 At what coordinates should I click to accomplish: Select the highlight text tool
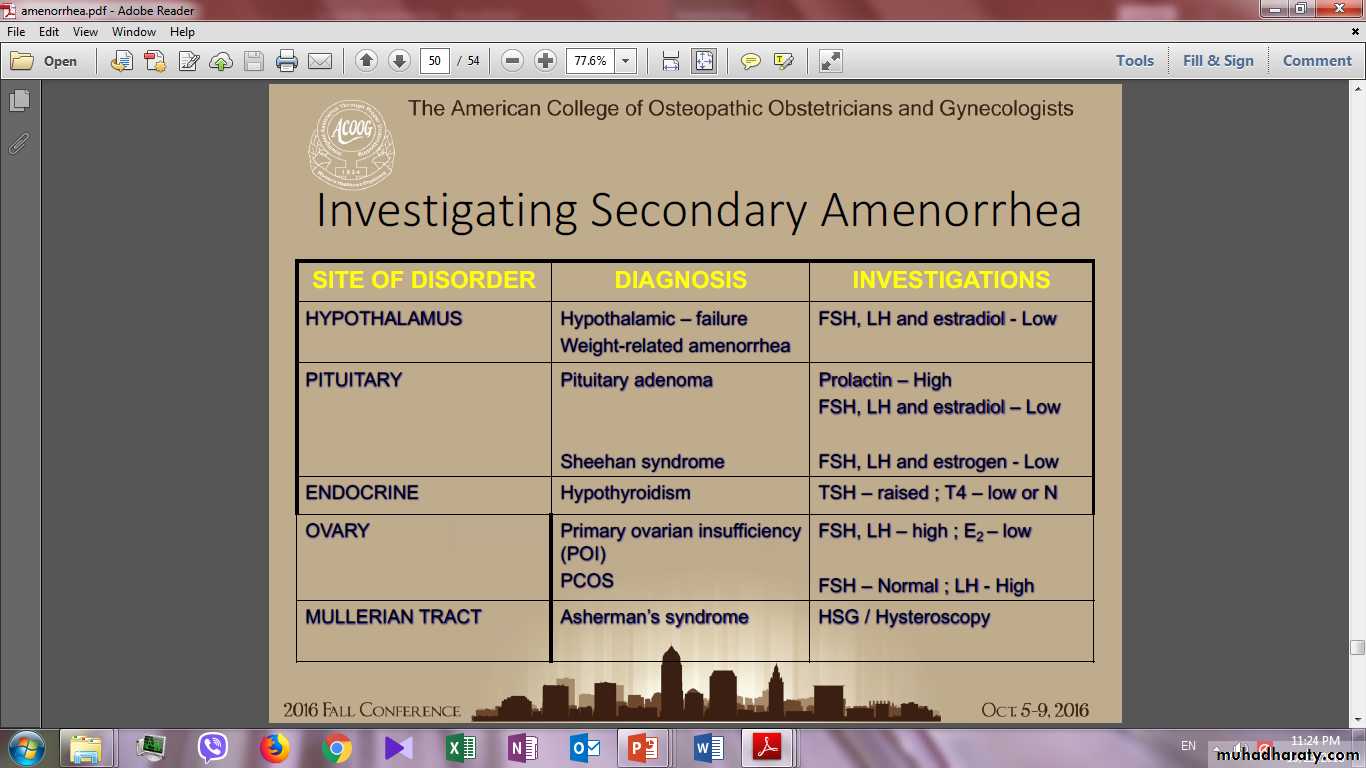pyautogui.click(x=784, y=61)
